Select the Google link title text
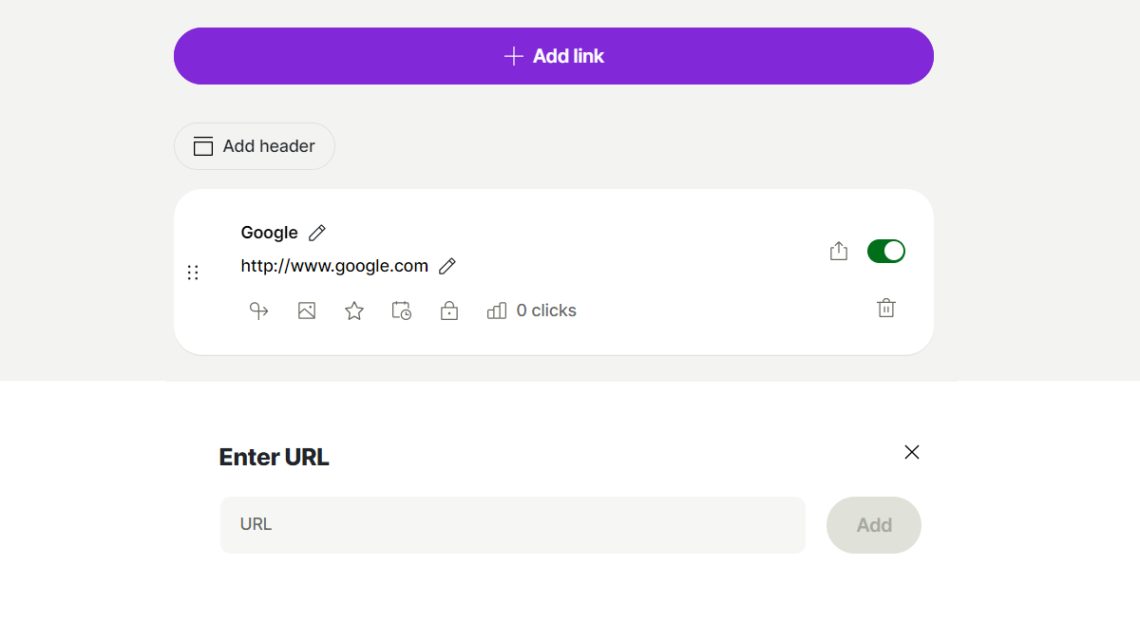Screen dimensions: 1140x641 pos(269,233)
